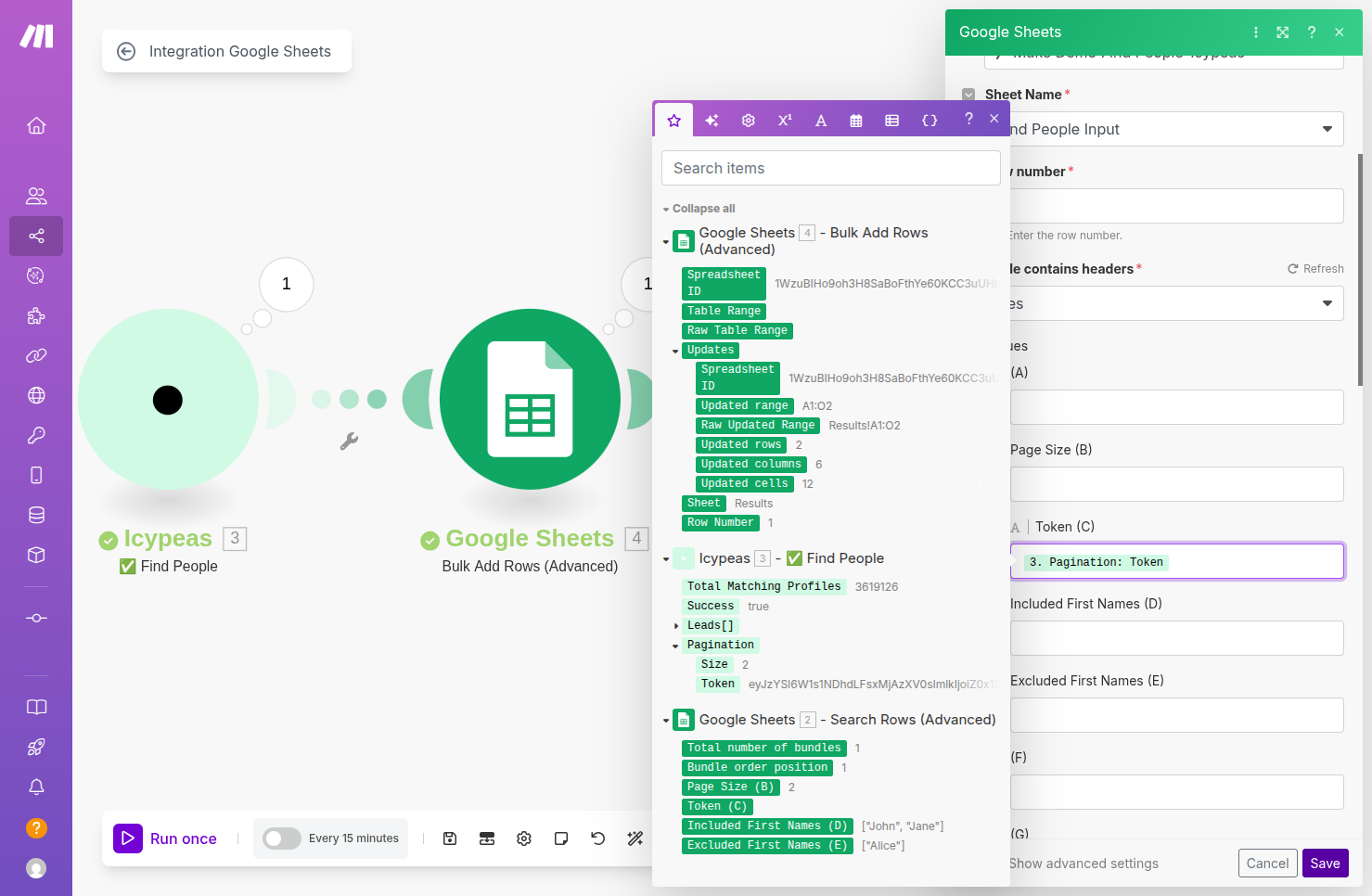The height and width of the screenshot is (896, 1372).
Task: Open the Table contains headers dropdown
Action: pyautogui.click(x=1176, y=303)
